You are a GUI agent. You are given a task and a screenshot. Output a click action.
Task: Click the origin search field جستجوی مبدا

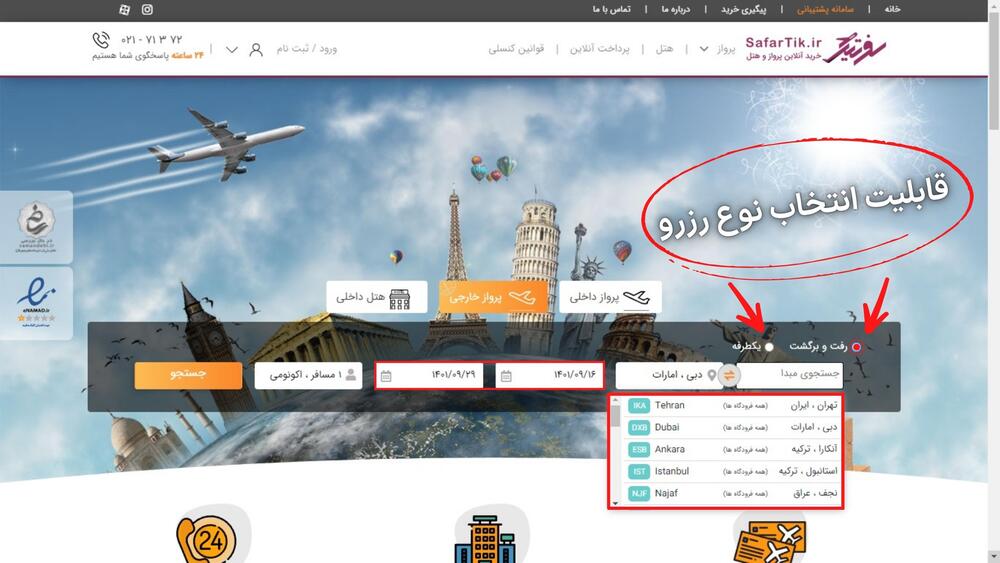pos(790,376)
